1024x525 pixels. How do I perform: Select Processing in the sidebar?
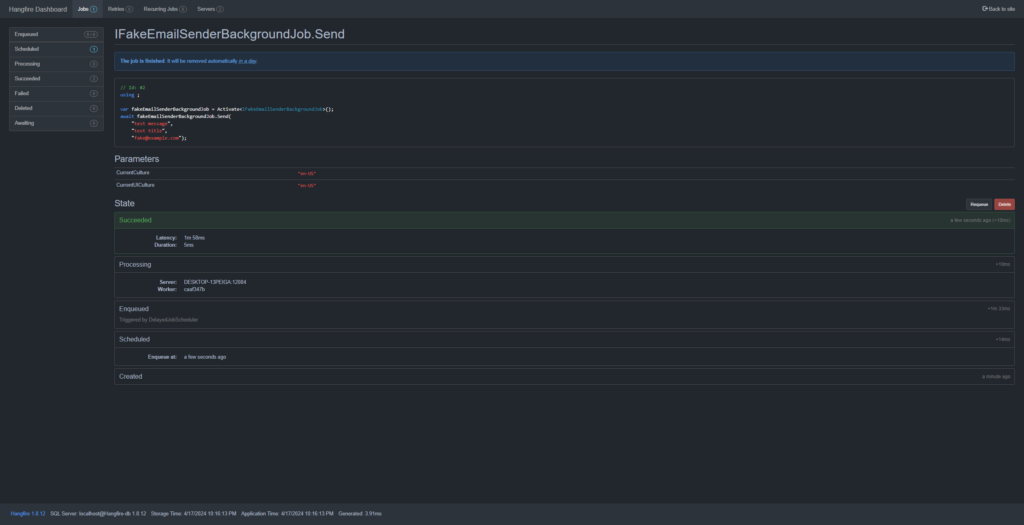28,63
